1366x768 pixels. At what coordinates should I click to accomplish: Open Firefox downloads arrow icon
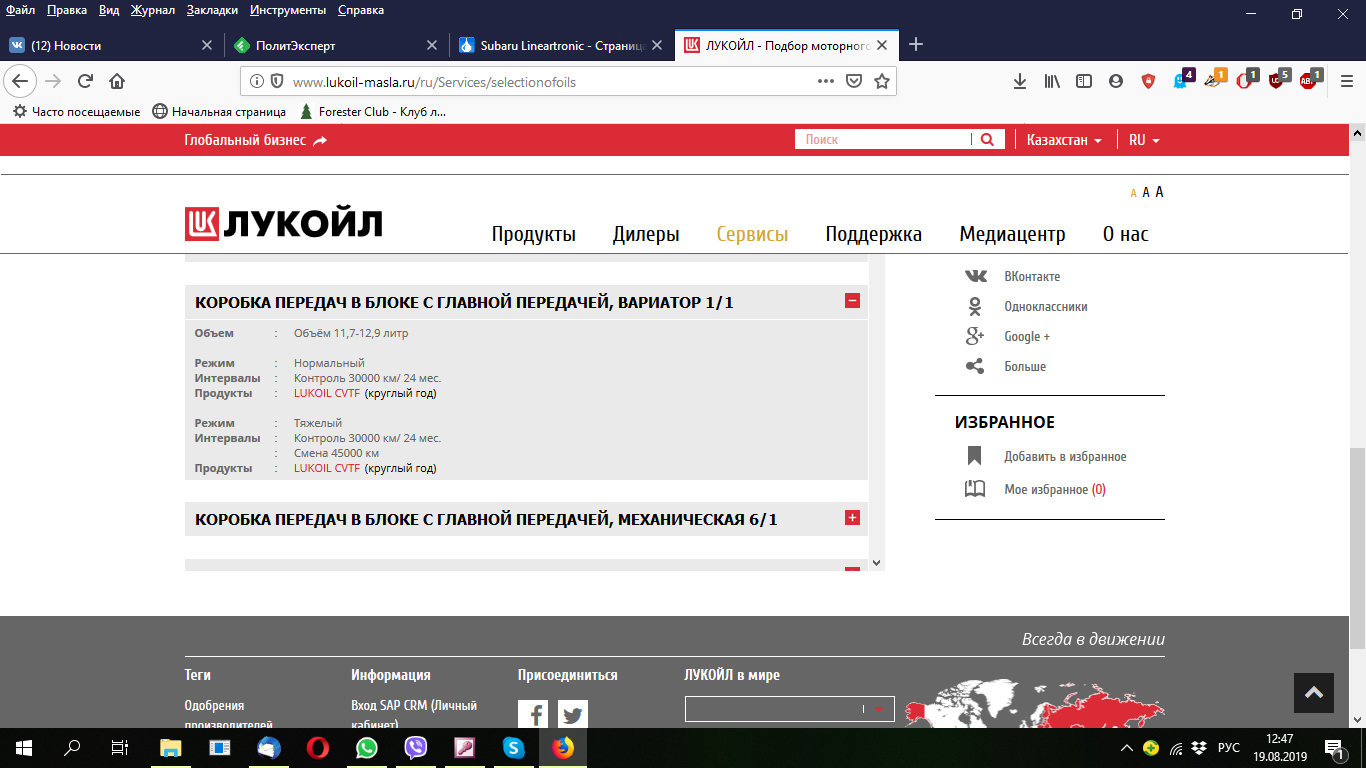pyautogui.click(x=1020, y=81)
